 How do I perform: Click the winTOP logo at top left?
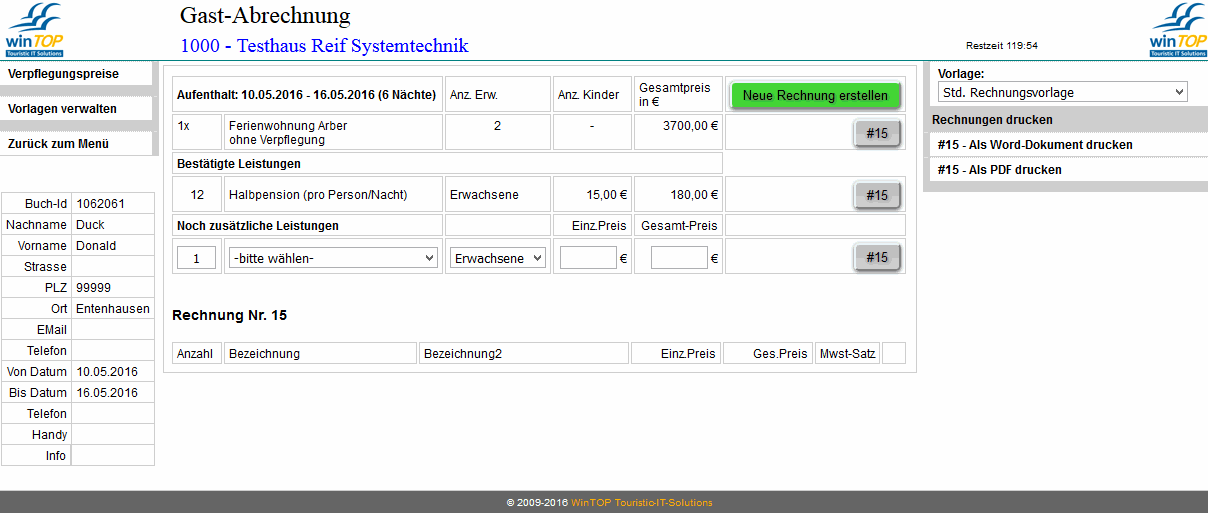(x=35, y=30)
